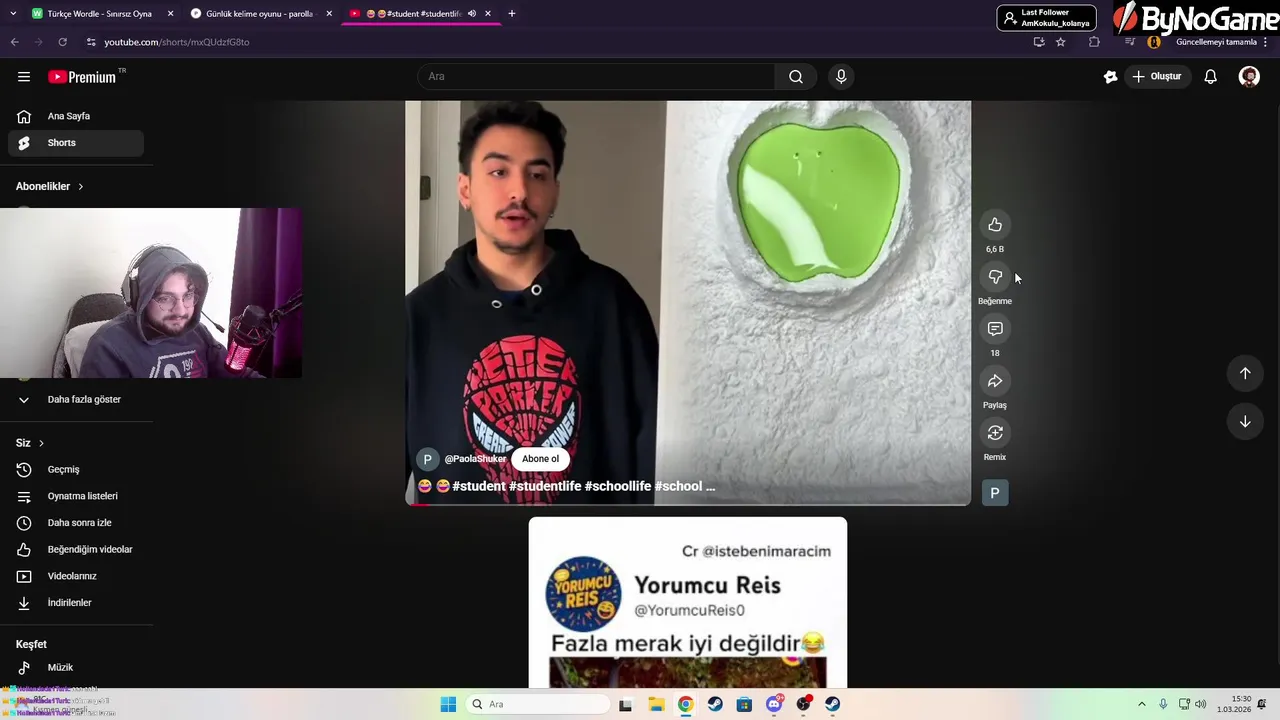Open Daha sonra izle
Image resolution: width=1280 pixels, height=720 pixels.
76,523
